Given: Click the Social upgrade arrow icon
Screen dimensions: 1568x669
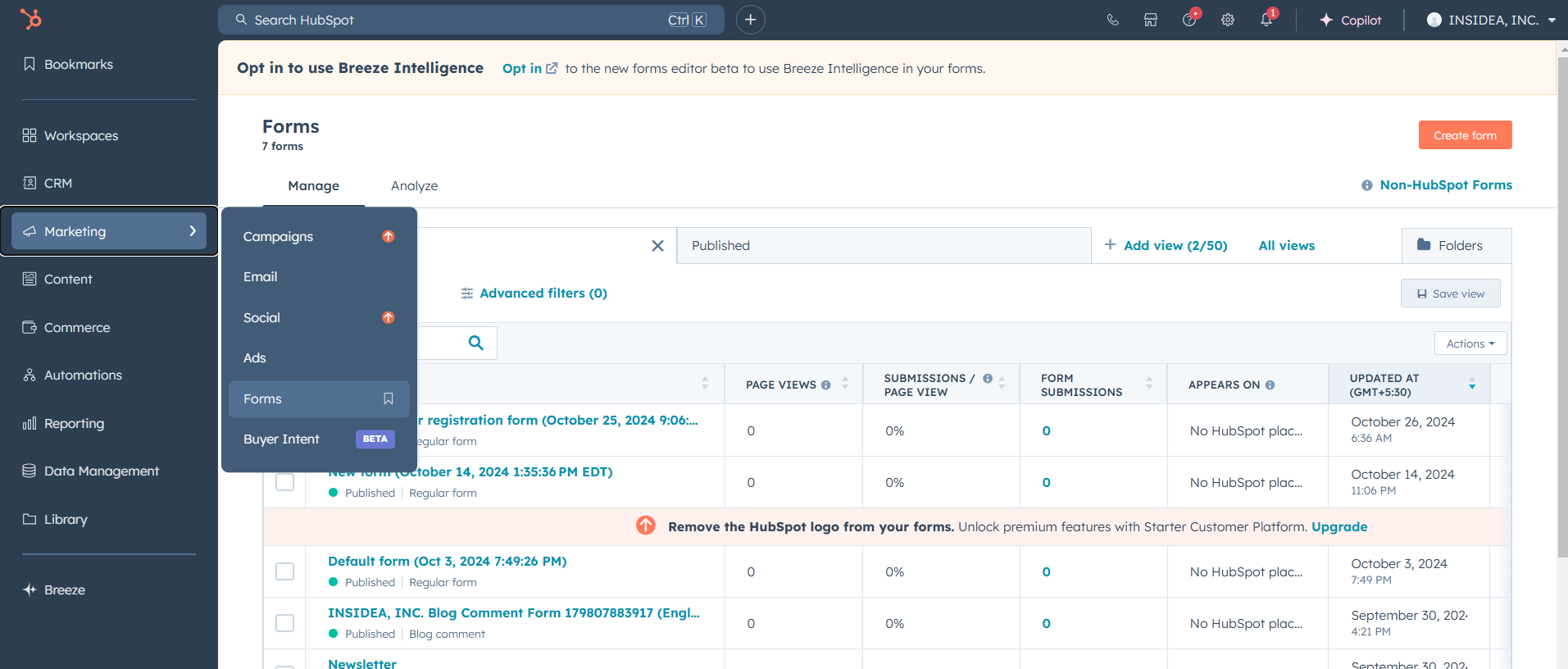Looking at the screenshot, I should [x=389, y=317].
